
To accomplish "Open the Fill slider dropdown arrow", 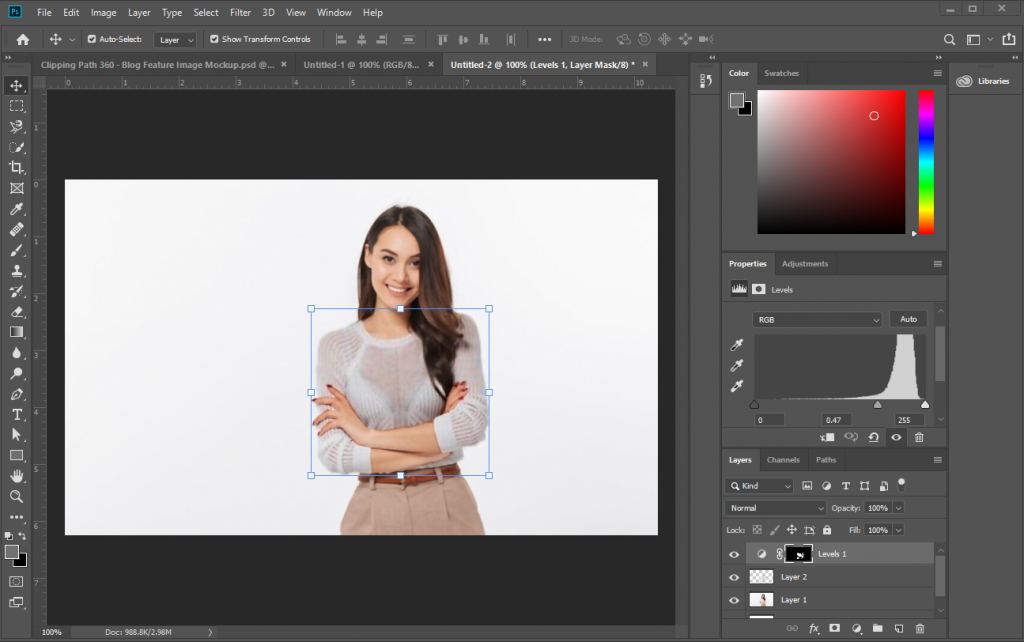I will (x=899, y=530).
